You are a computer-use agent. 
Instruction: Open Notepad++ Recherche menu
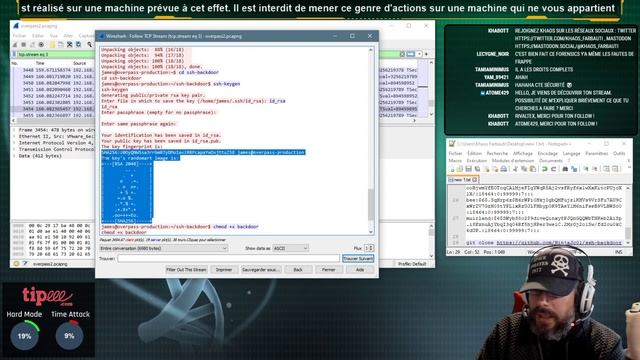pos(497,153)
